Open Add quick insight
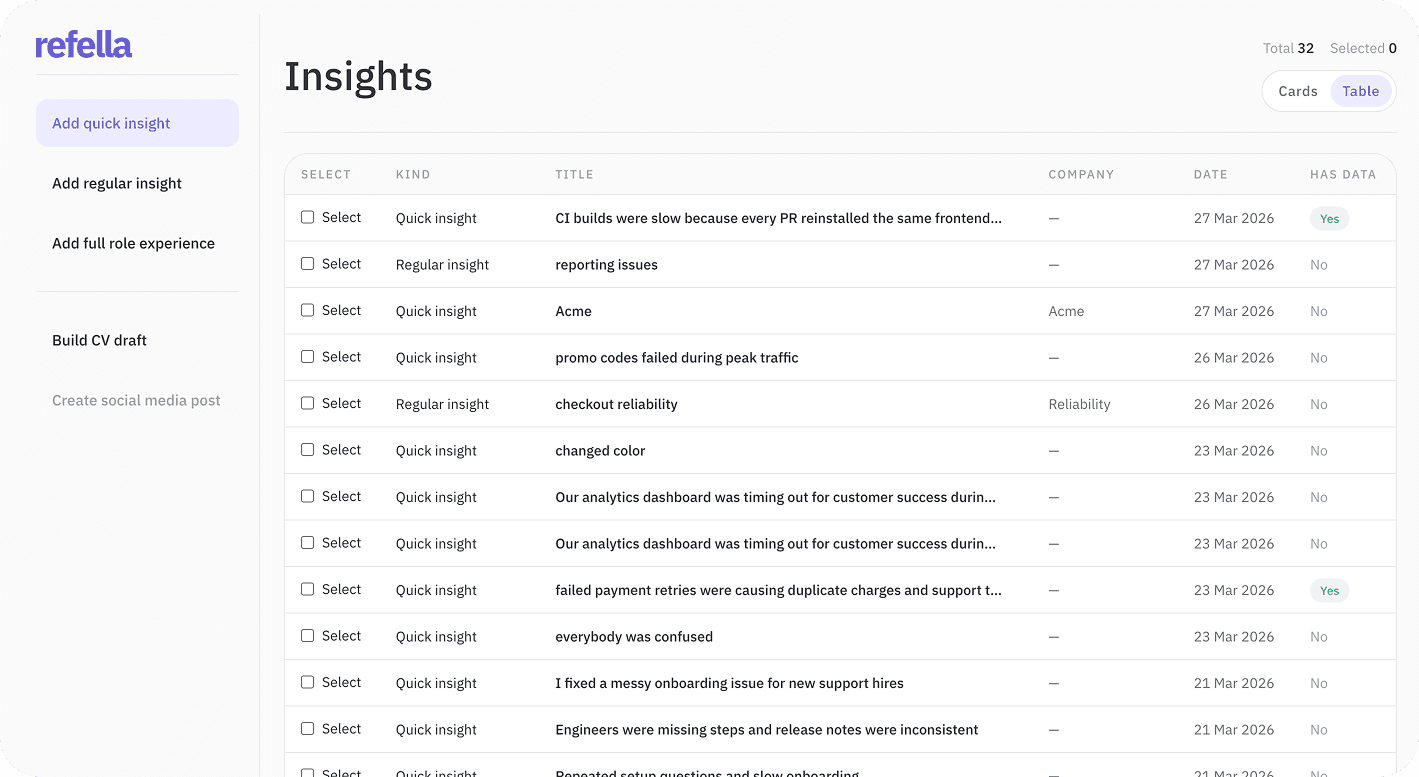 point(137,123)
